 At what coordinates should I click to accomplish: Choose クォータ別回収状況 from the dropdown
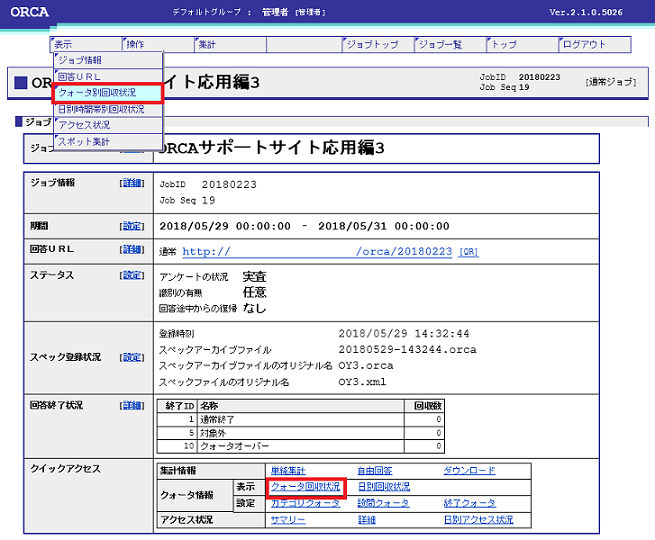tap(107, 93)
